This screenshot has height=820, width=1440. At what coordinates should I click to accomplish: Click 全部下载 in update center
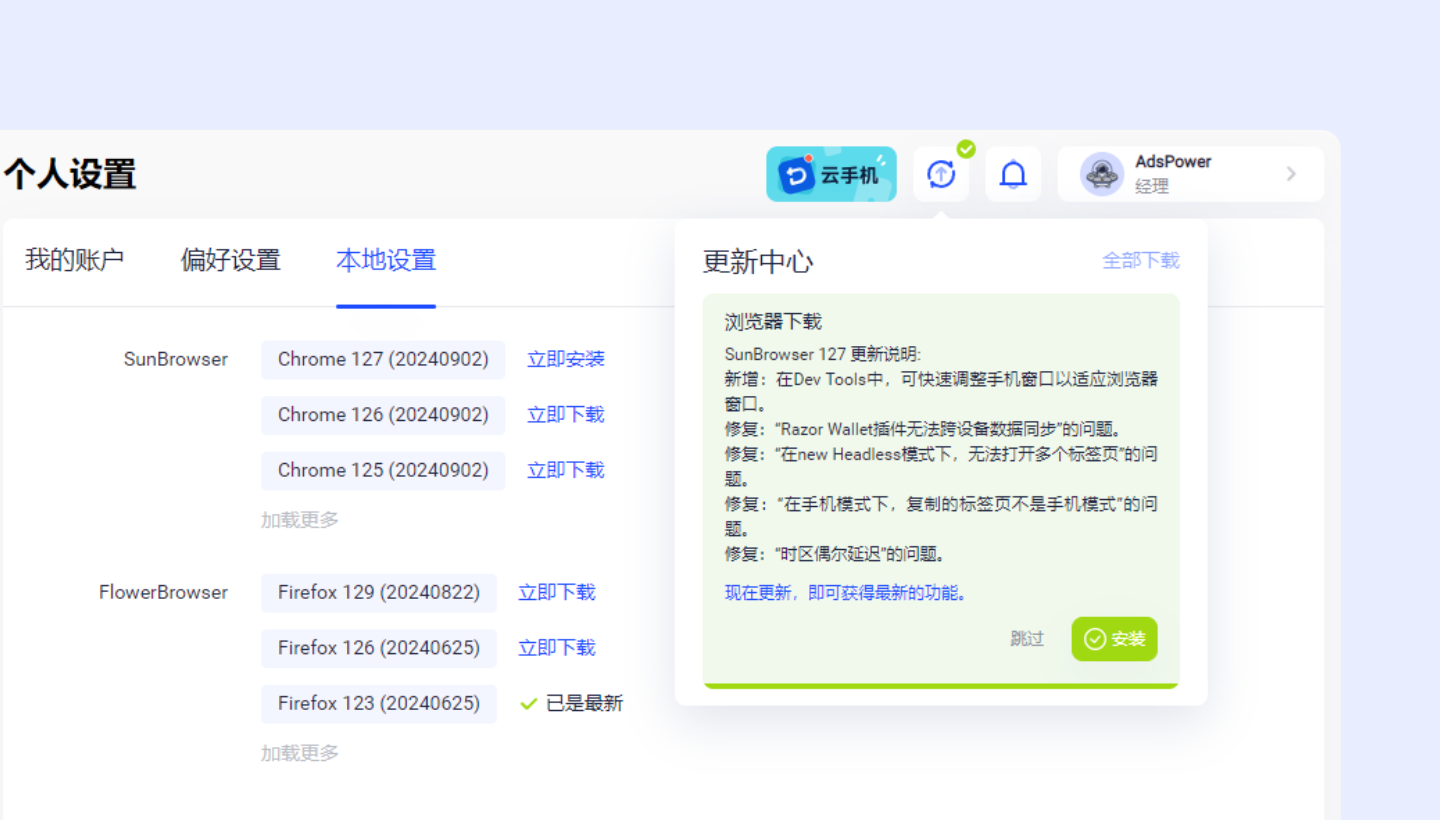click(x=1141, y=260)
